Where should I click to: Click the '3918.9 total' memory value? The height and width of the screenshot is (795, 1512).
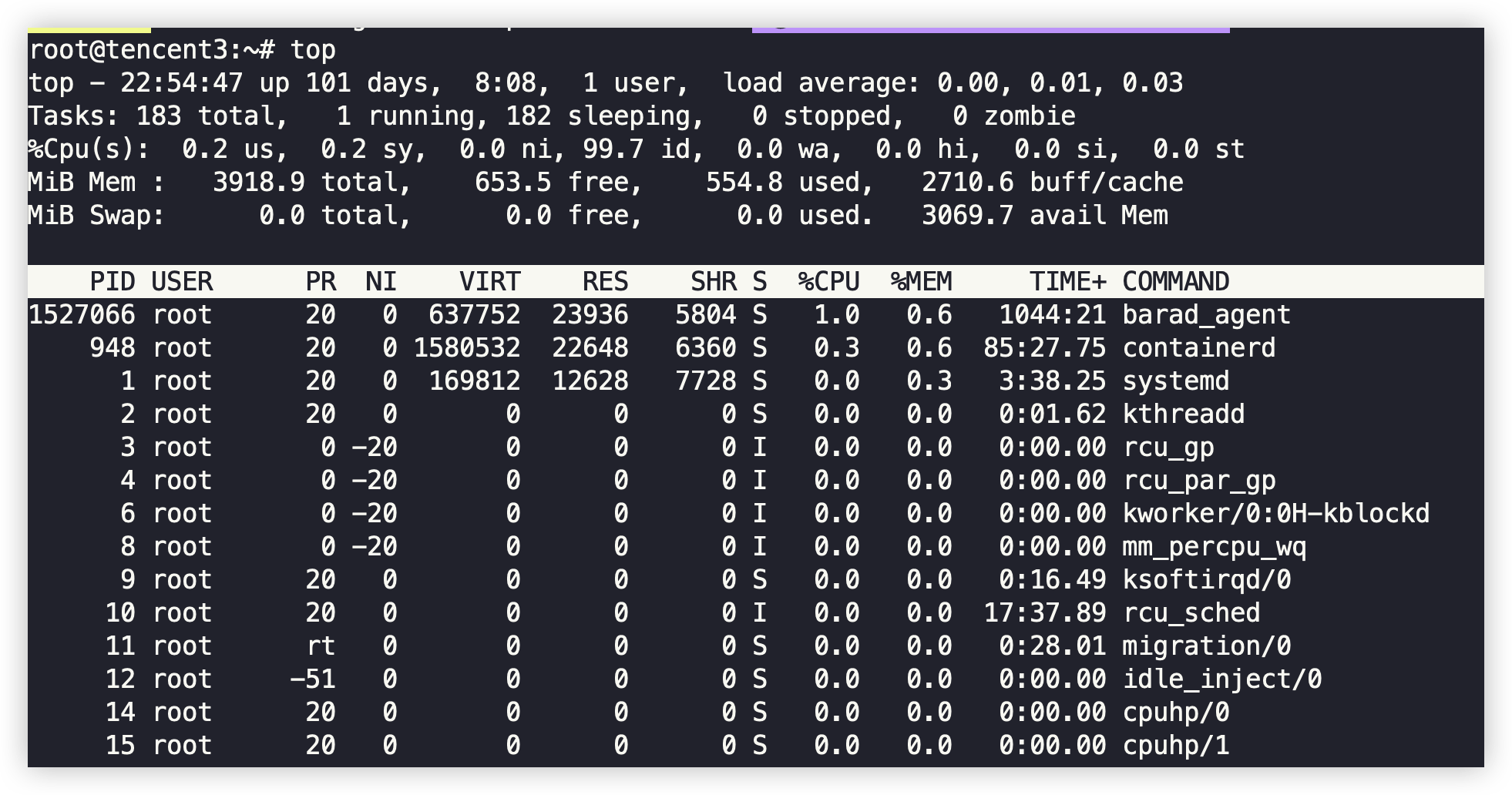tap(305, 183)
